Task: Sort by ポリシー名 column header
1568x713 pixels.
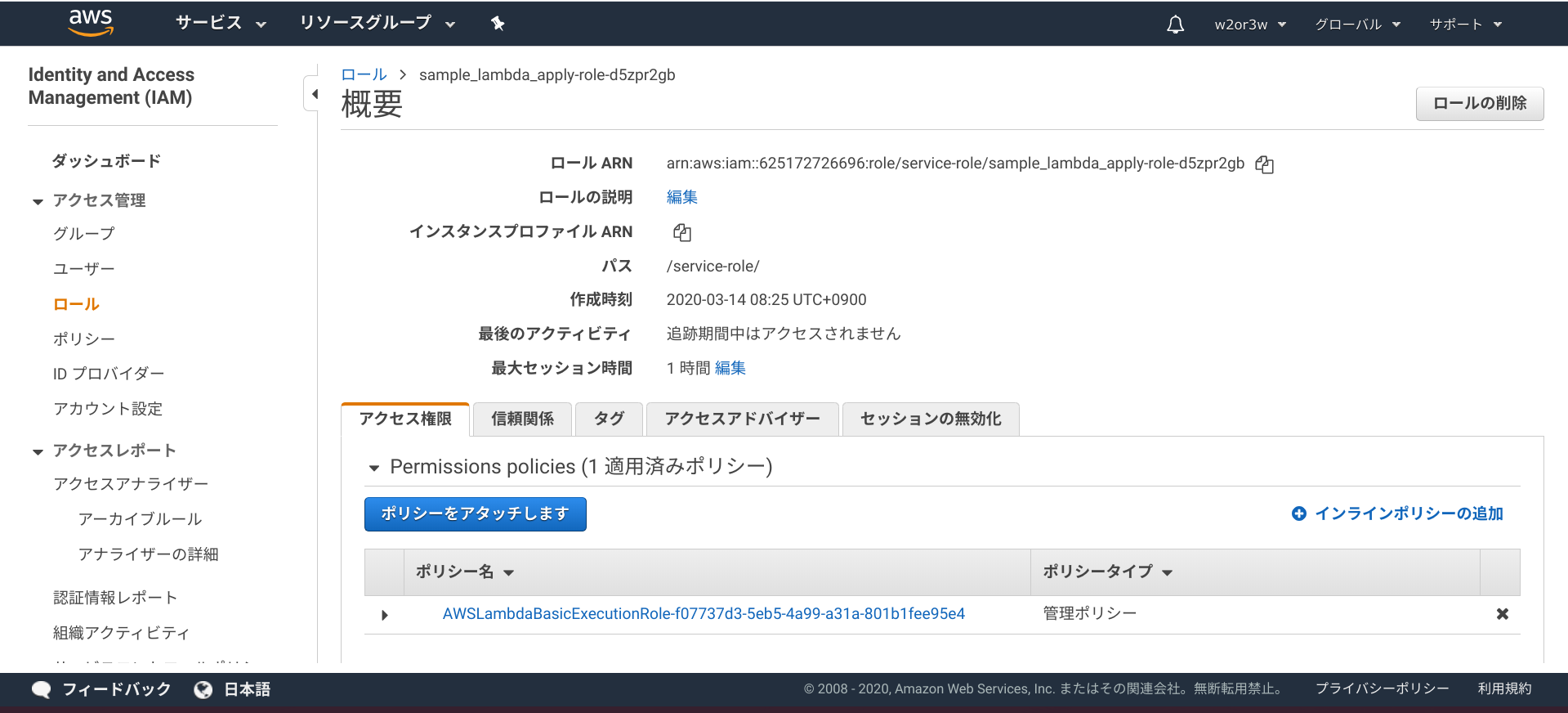Action: point(464,572)
